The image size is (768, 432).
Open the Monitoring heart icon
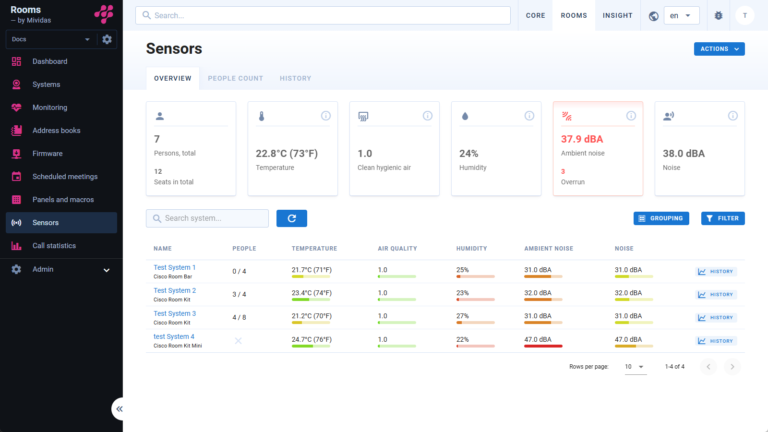point(16,107)
